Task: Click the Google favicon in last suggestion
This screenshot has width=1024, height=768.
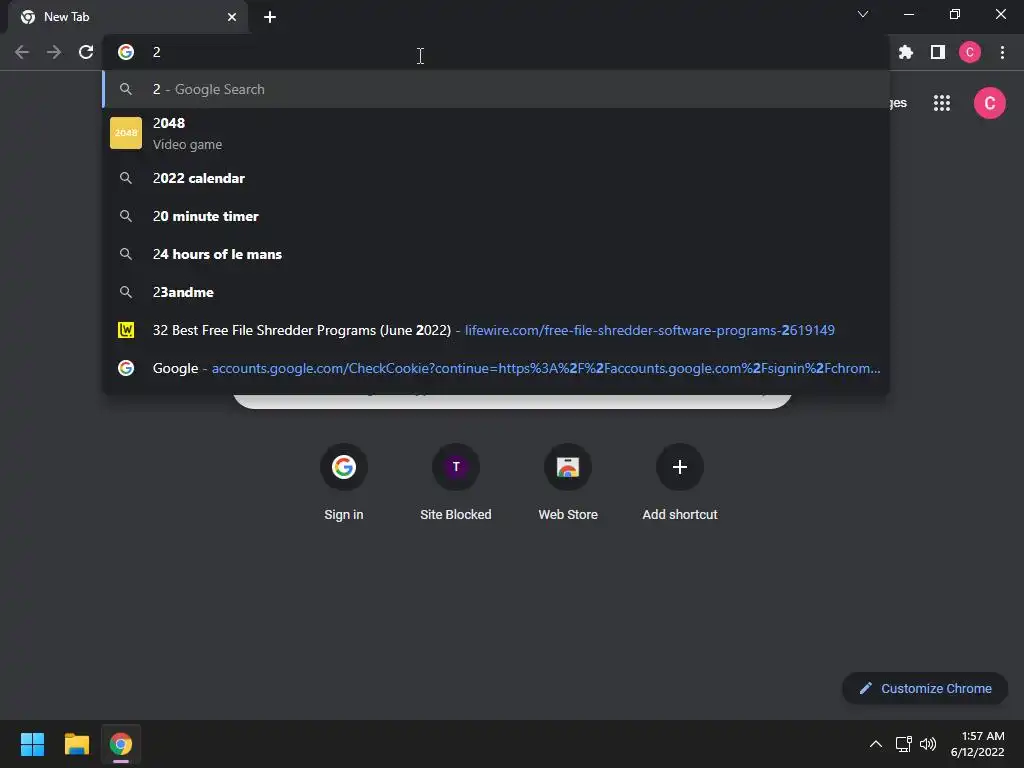Action: (126, 368)
